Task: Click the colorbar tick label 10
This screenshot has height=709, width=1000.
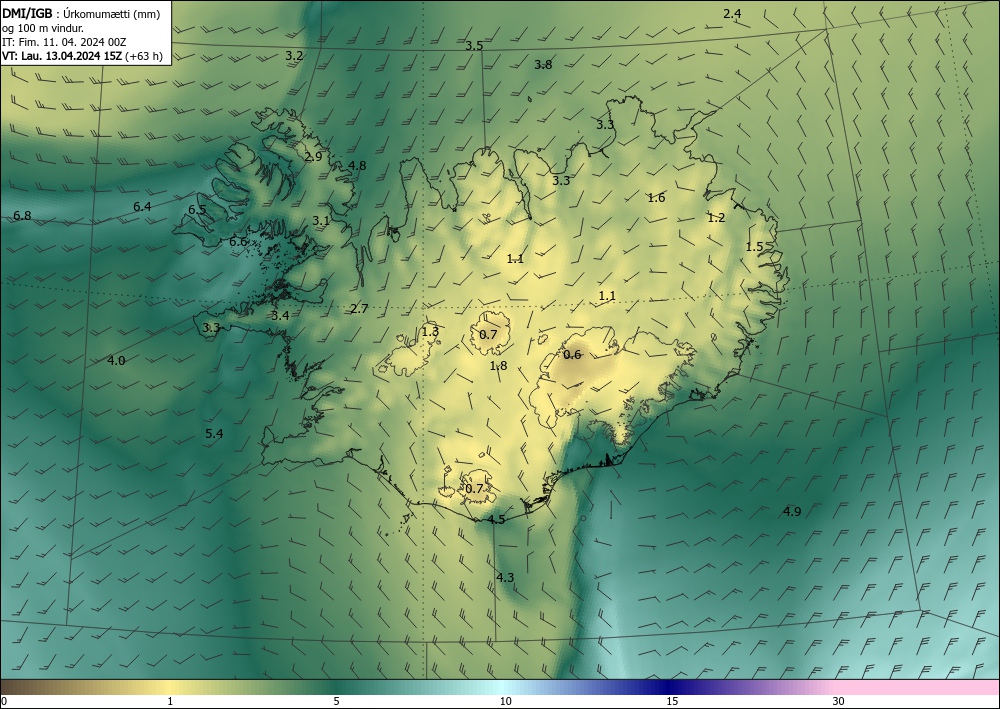Action: coord(505,701)
